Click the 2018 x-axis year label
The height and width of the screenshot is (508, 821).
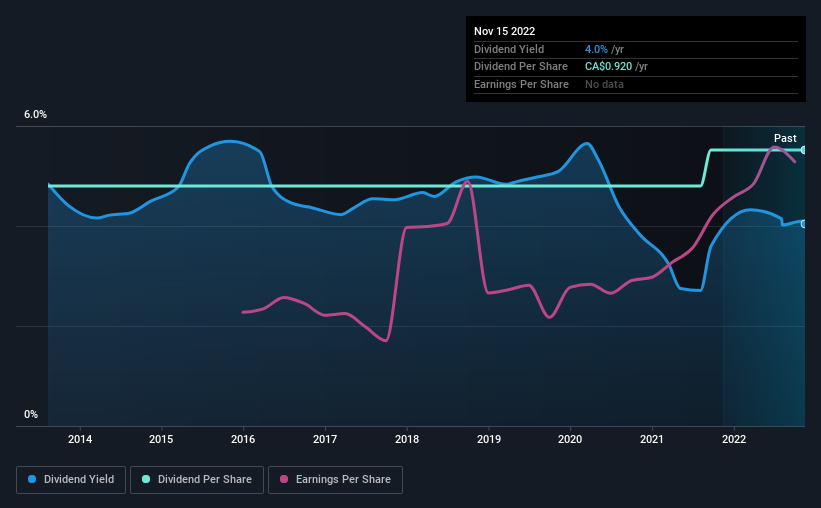click(407, 439)
